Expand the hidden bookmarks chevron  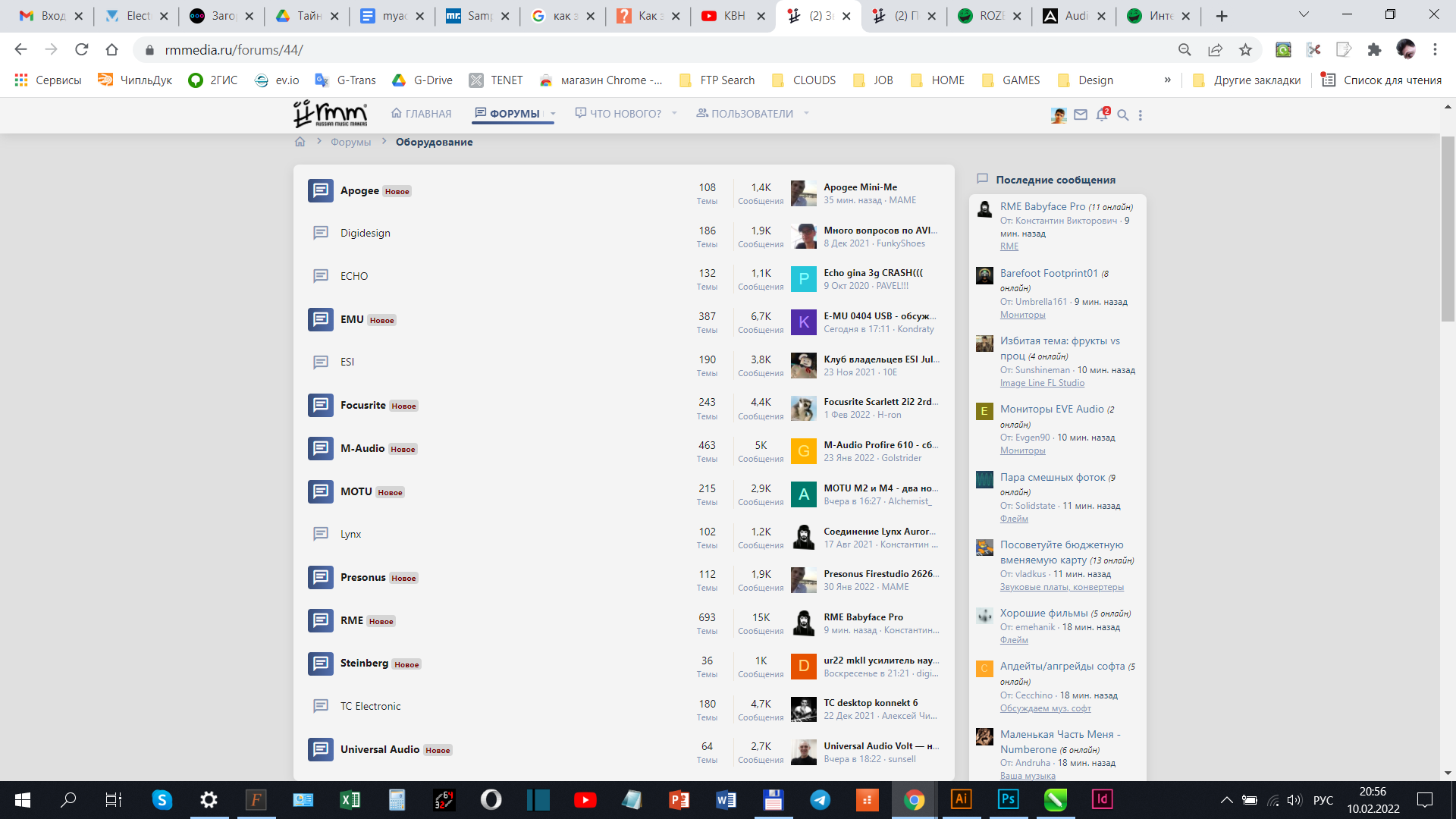pyautogui.click(x=1168, y=80)
